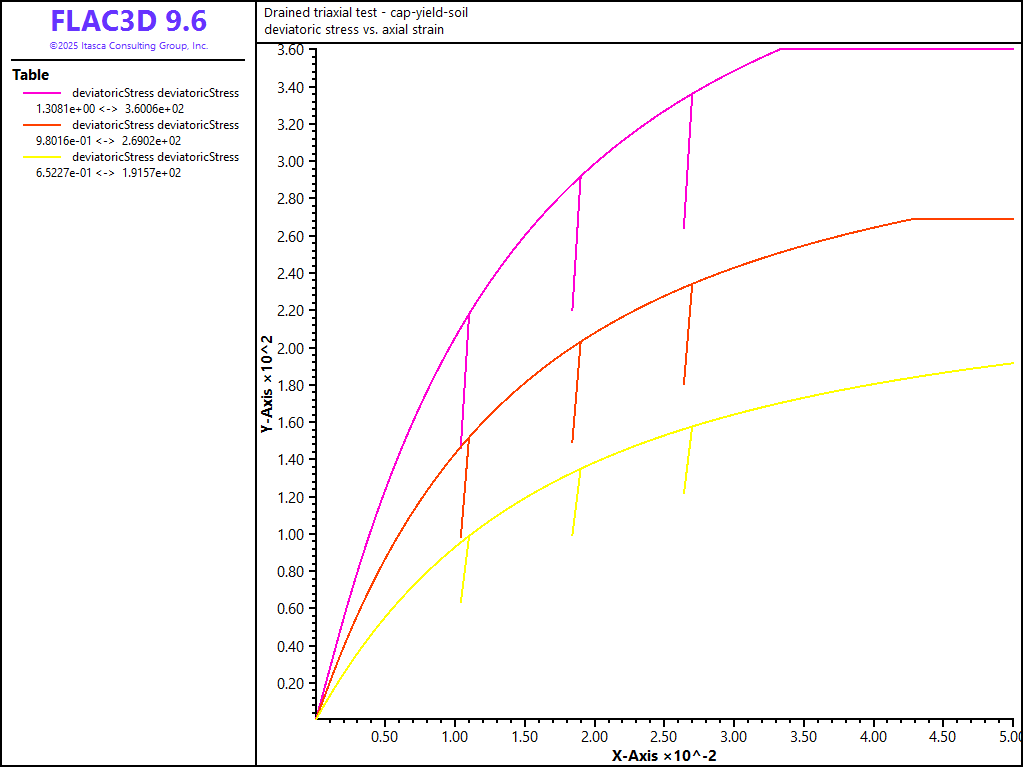Click the Itasca Consulting Group copyright text
1024x768 pixels.
click(128, 46)
